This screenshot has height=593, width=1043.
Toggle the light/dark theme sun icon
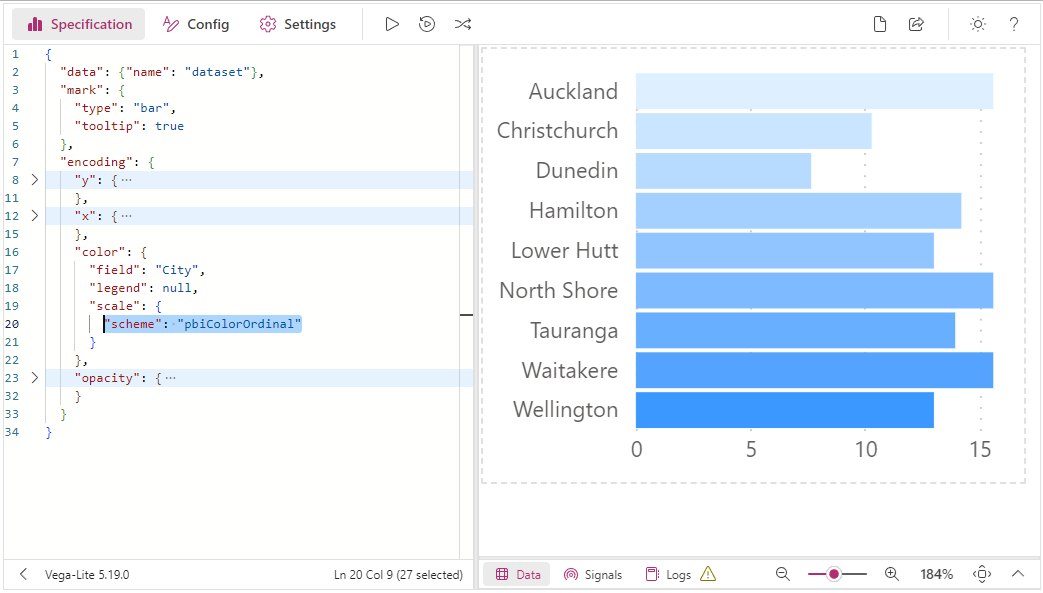click(977, 25)
